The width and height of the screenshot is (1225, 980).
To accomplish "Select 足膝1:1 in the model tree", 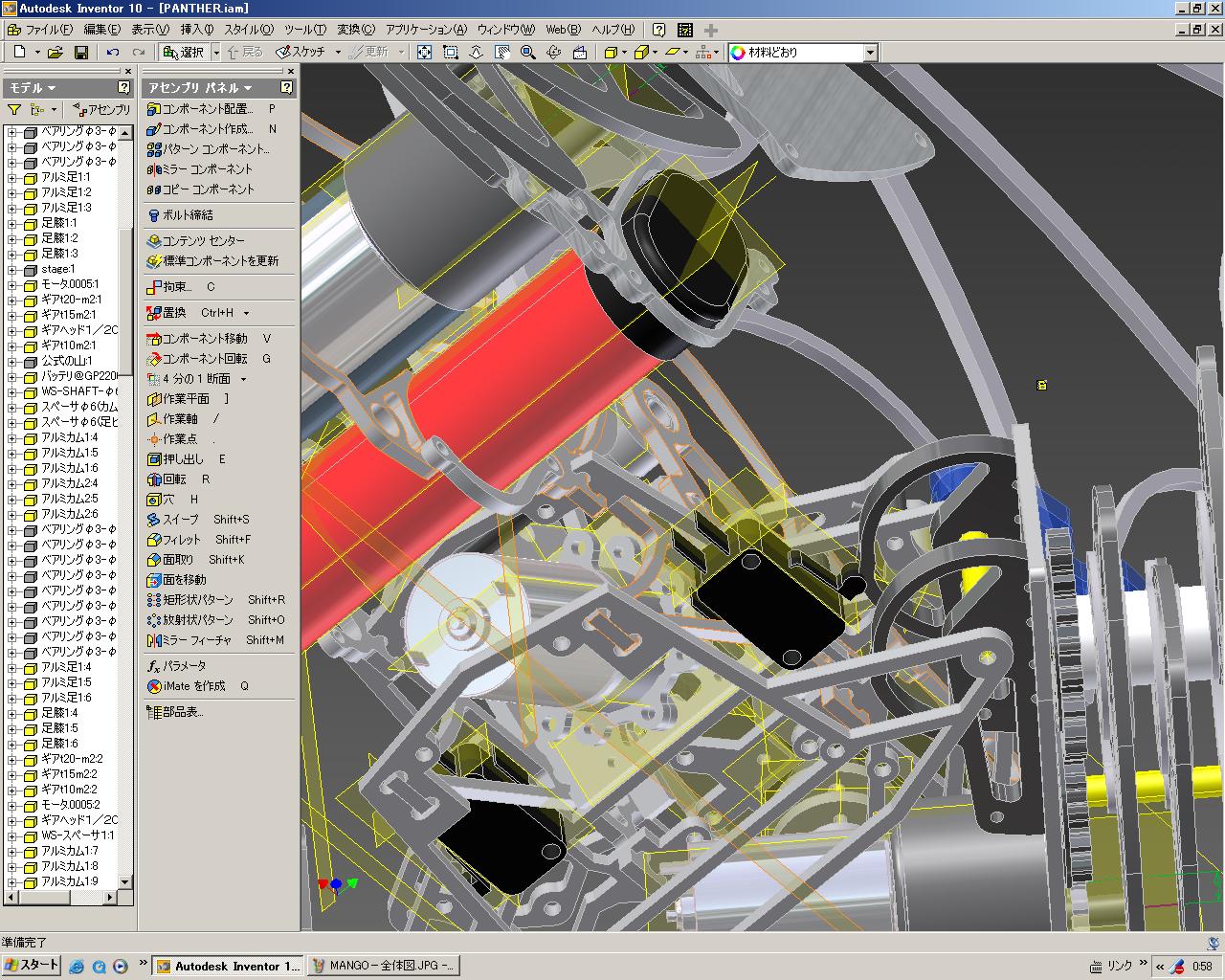I will click(59, 223).
